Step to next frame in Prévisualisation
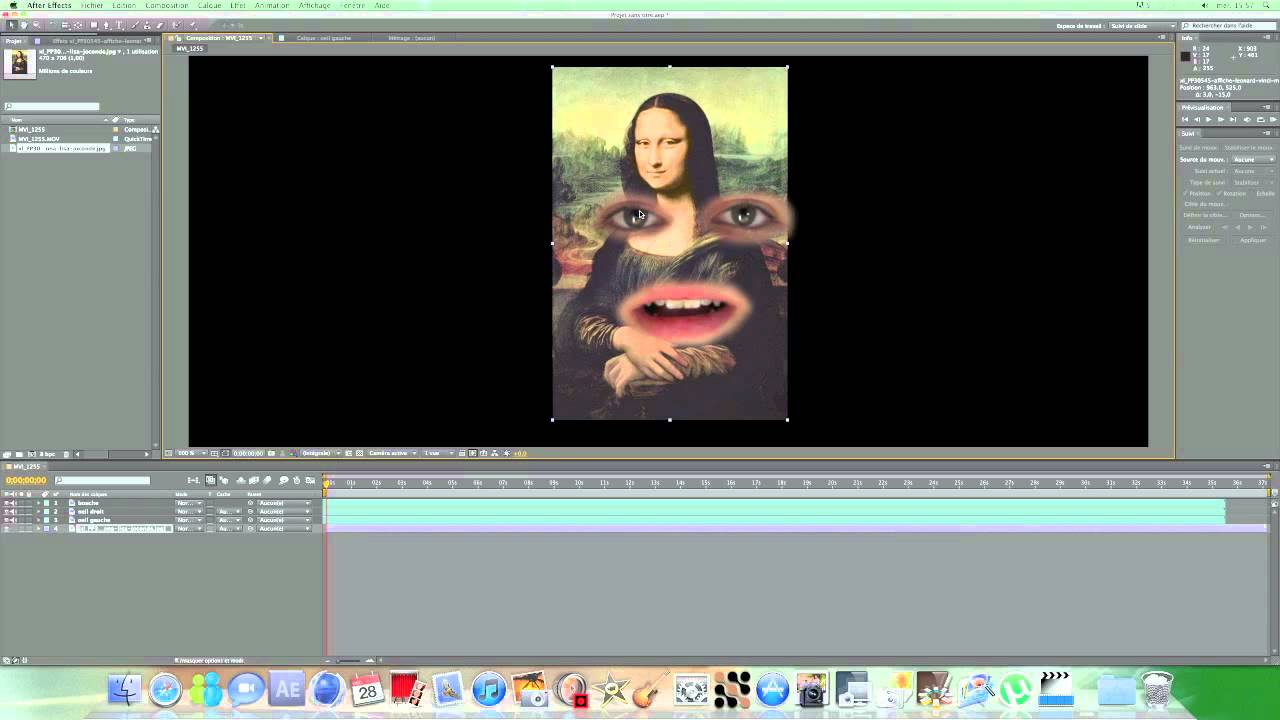Image resolution: width=1280 pixels, height=720 pixels. point(1220,119)
